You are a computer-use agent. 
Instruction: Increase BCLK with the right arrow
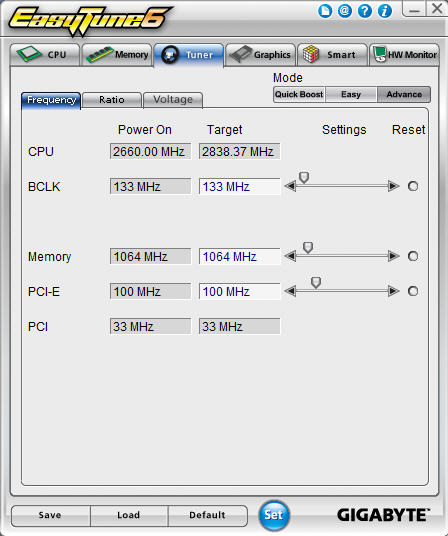coord(394,186)
